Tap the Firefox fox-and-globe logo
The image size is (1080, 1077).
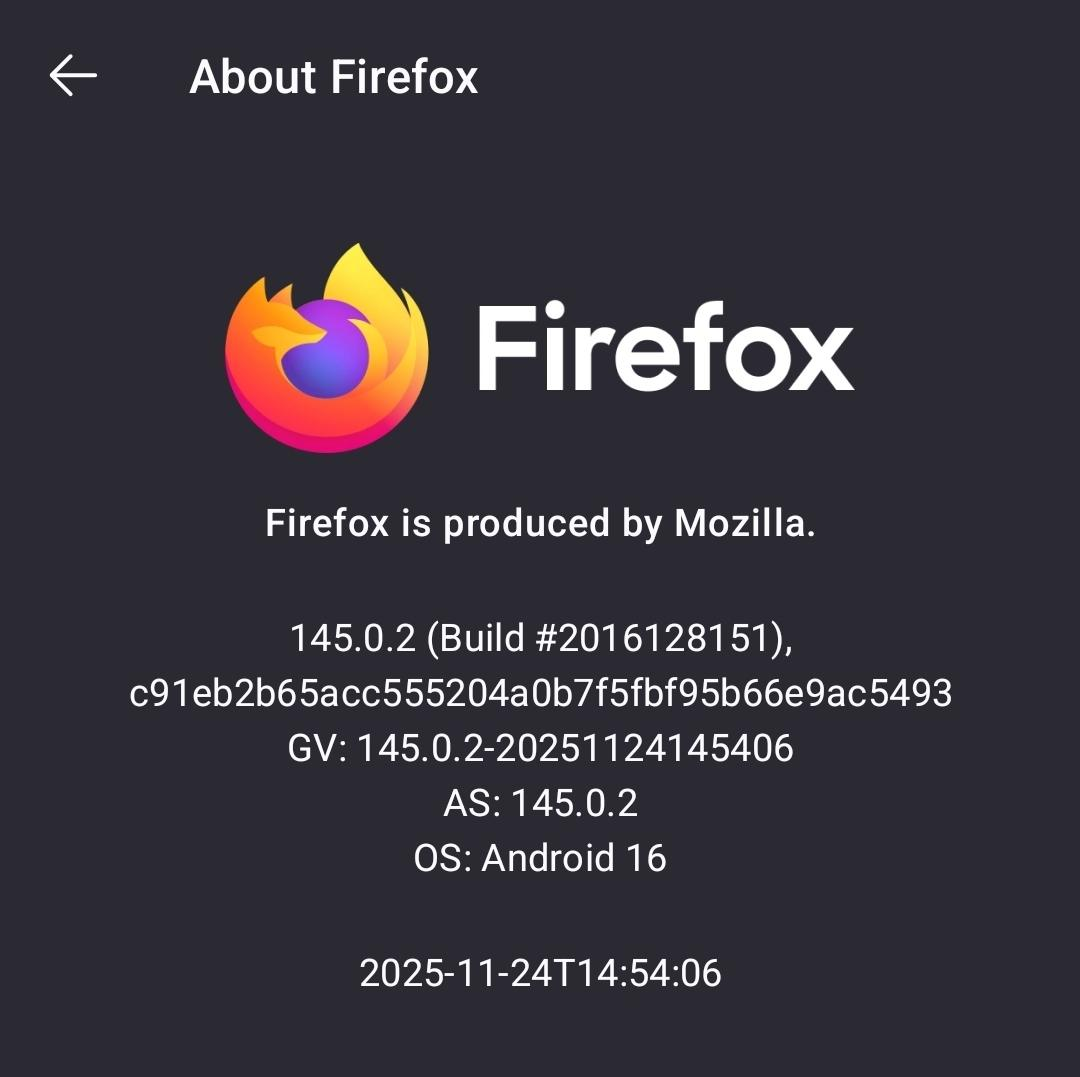[326, 348]
